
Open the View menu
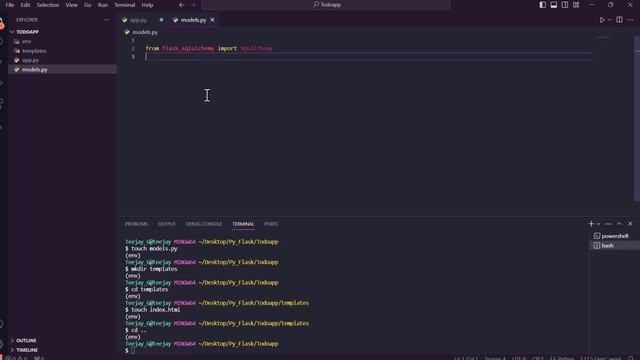[71, 5]
